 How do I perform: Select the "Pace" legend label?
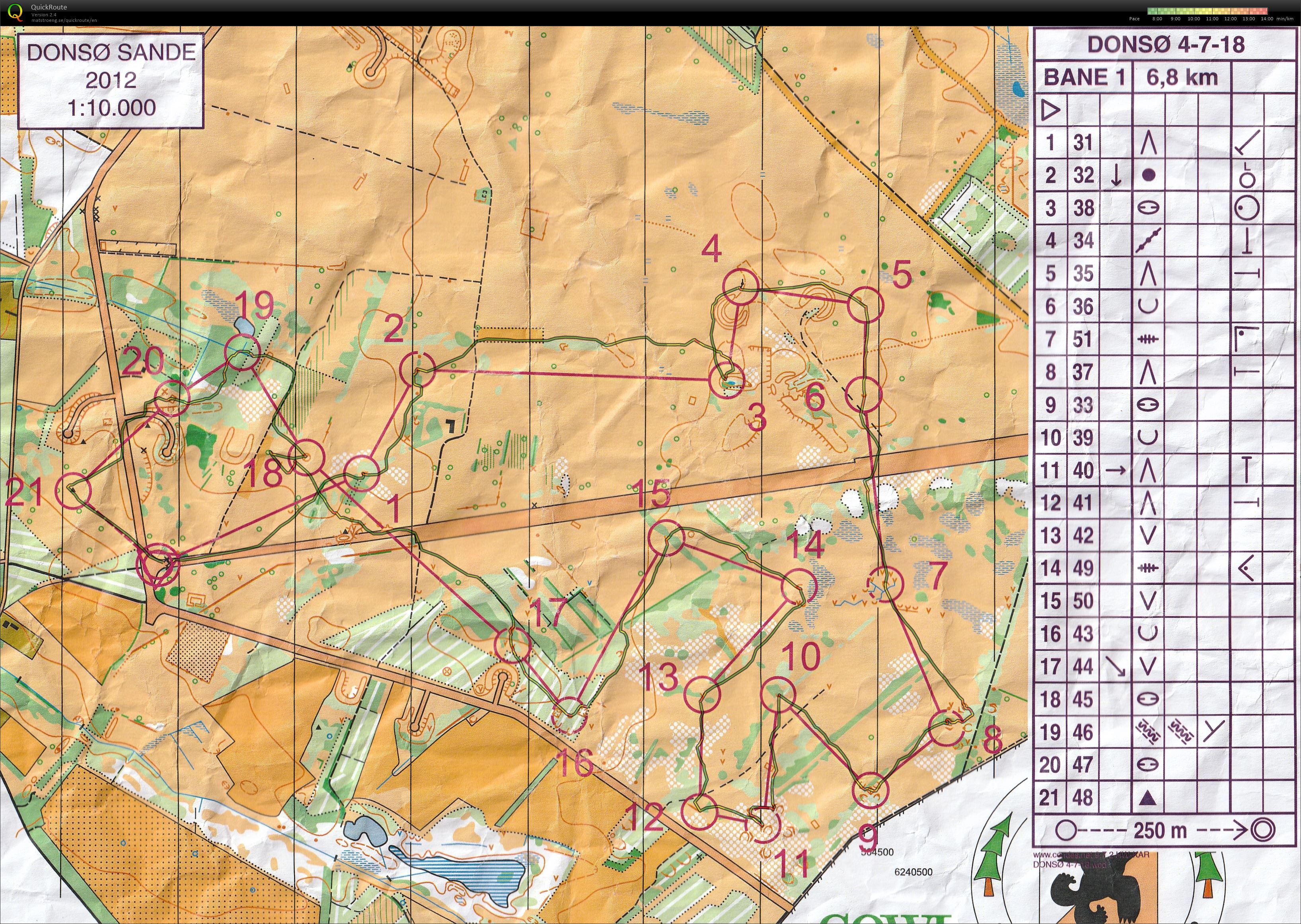pyautogui.click(x=1134, y=19)
